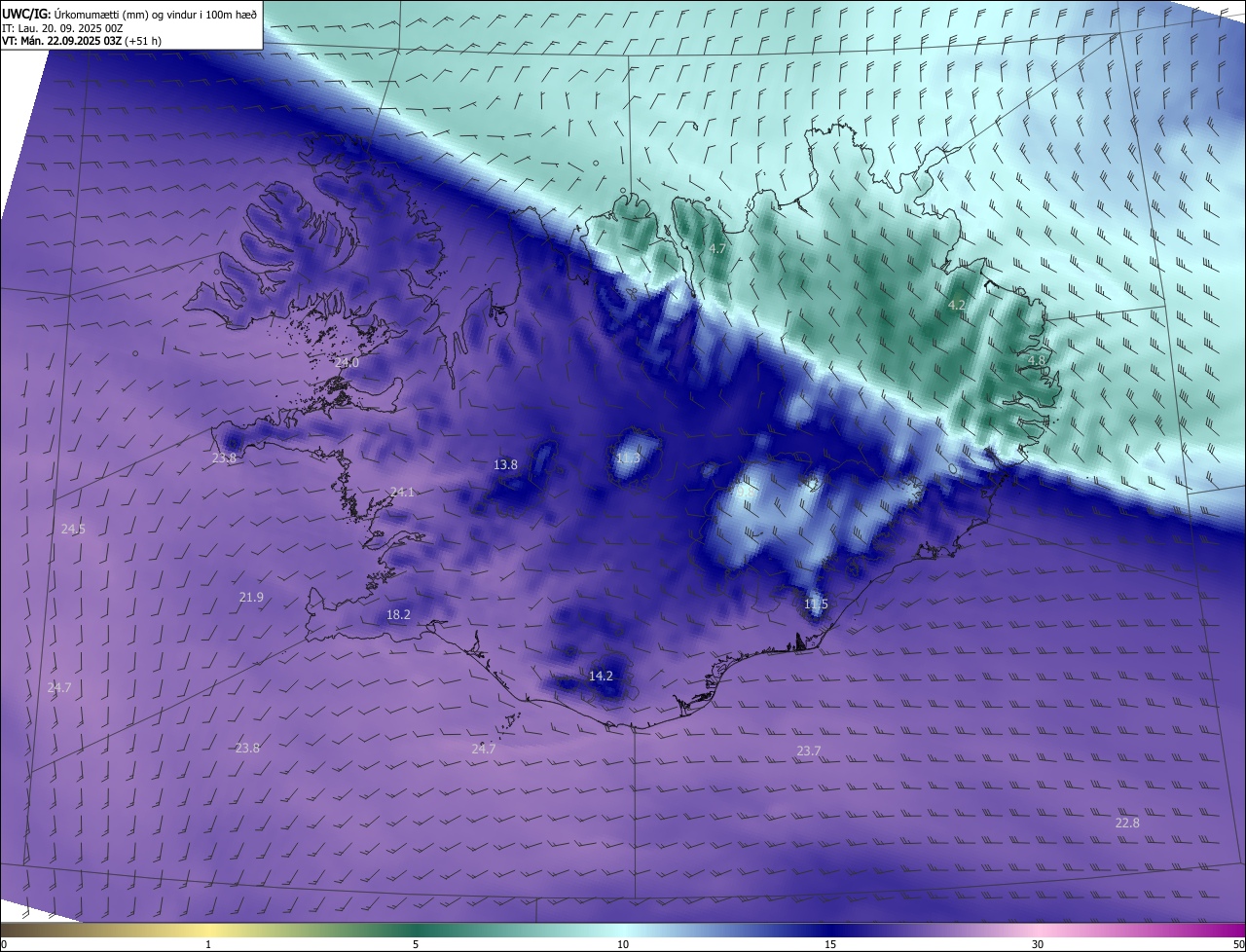The image size is (1246, 952).
Task: Click the 'UWC/IG: Úrkomumætti (mm)' title line
Action: (129, 14)
